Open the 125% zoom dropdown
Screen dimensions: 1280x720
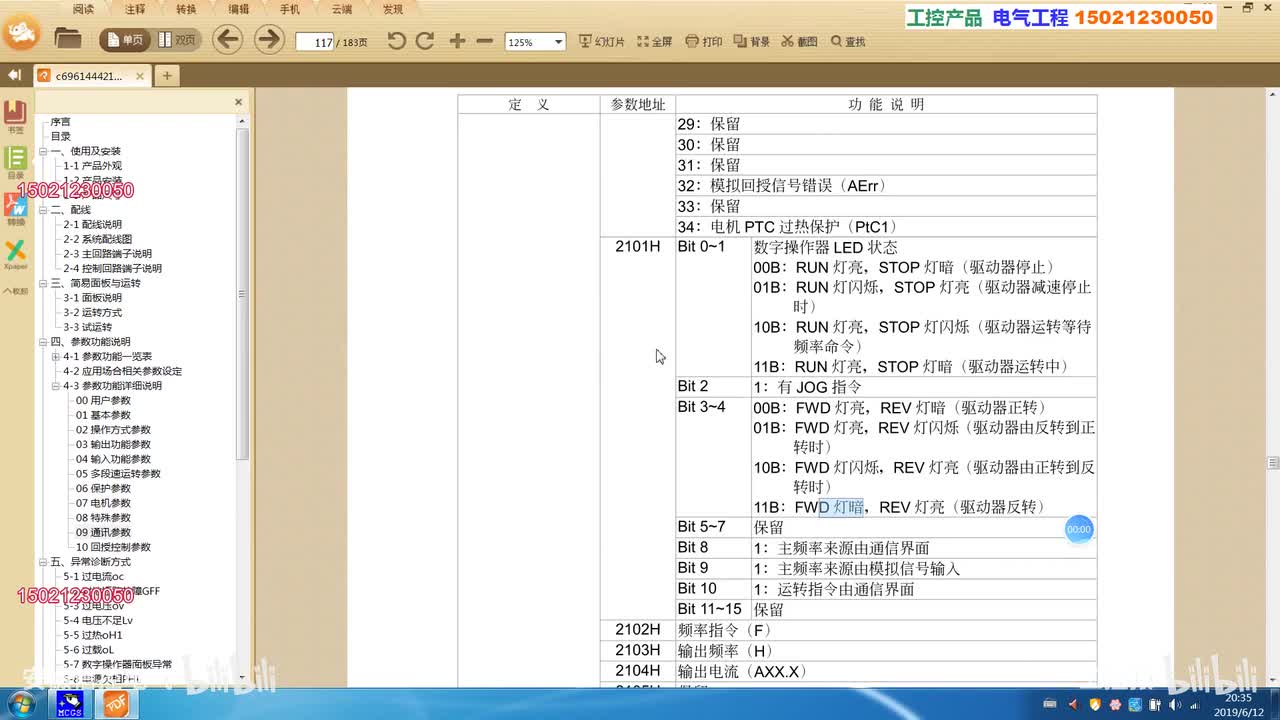(x=559, y=42)
